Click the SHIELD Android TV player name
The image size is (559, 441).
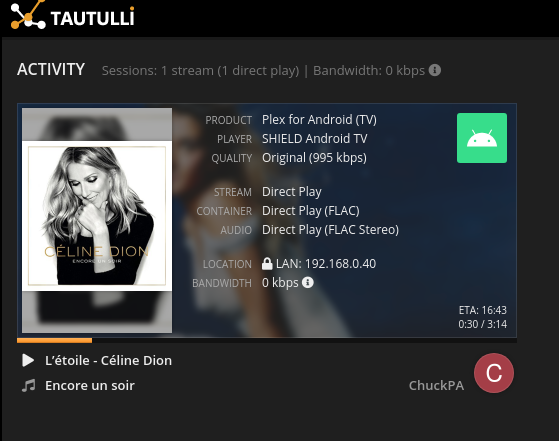pyautogui.click(x=315, y=139)
